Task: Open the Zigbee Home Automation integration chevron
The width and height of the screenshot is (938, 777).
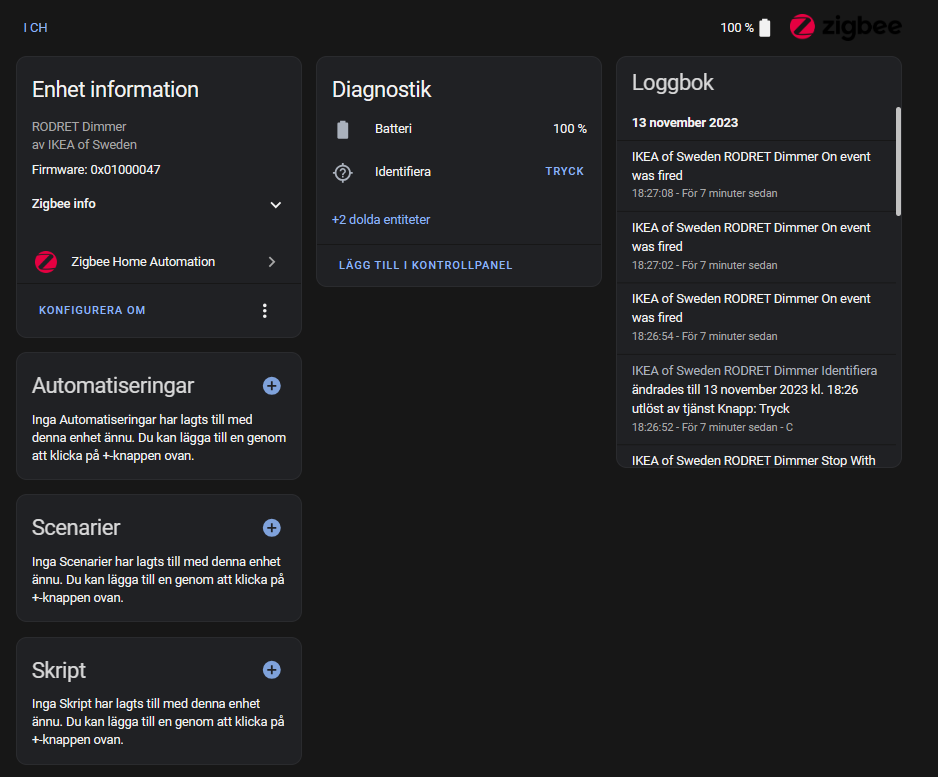Action: 272,262
